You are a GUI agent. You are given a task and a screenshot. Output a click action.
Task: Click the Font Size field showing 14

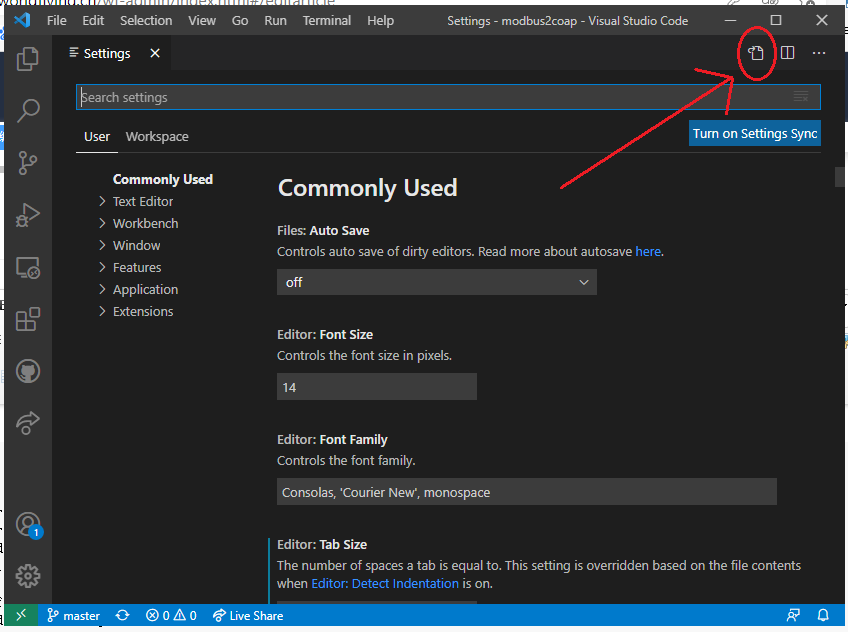tap(376, 387)
